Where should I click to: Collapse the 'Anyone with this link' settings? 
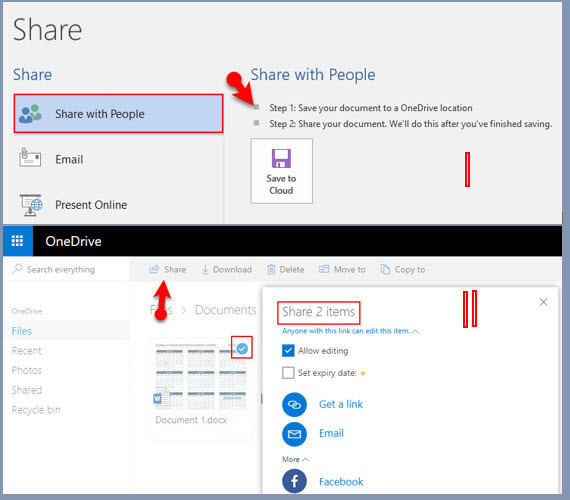tap(350, 331)
